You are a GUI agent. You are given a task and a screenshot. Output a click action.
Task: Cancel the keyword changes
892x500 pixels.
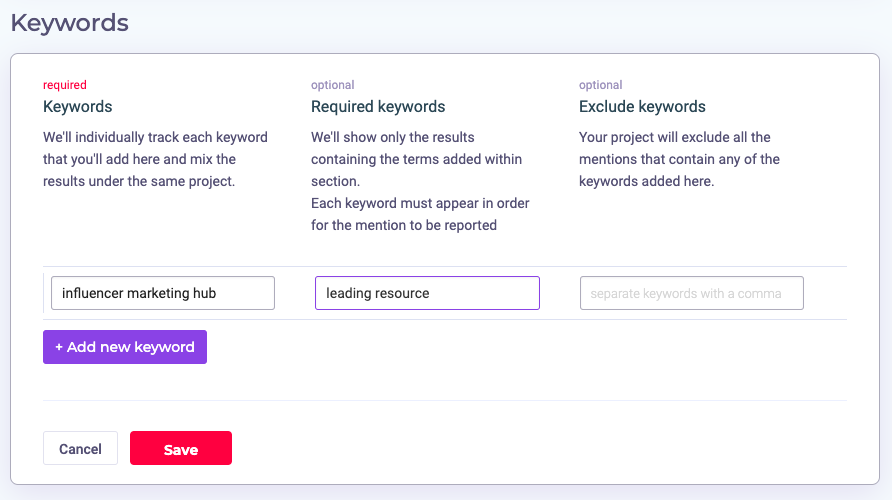(80, 449)
